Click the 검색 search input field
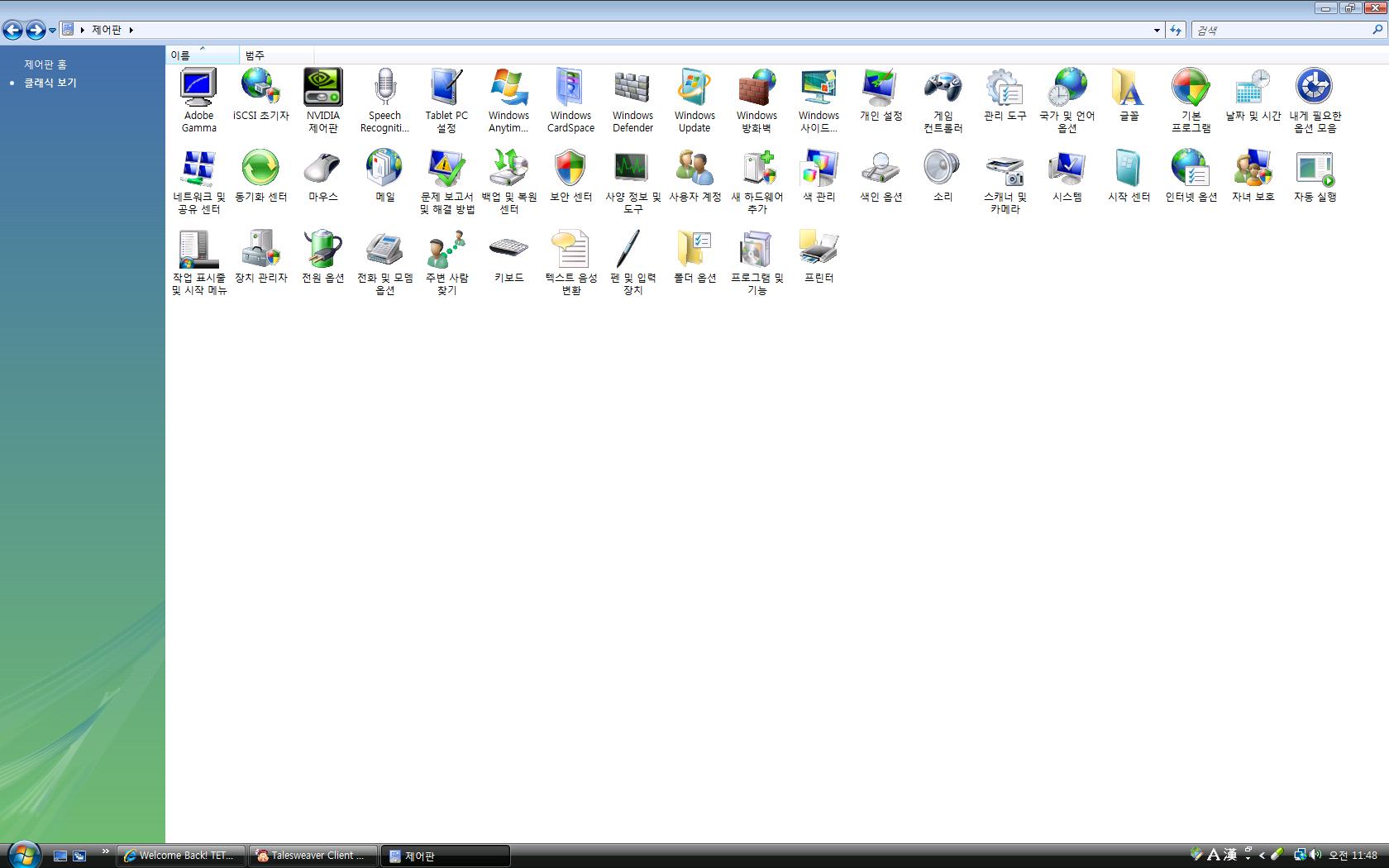The width and height of the screenshot is (1389, 868). 1280,30
